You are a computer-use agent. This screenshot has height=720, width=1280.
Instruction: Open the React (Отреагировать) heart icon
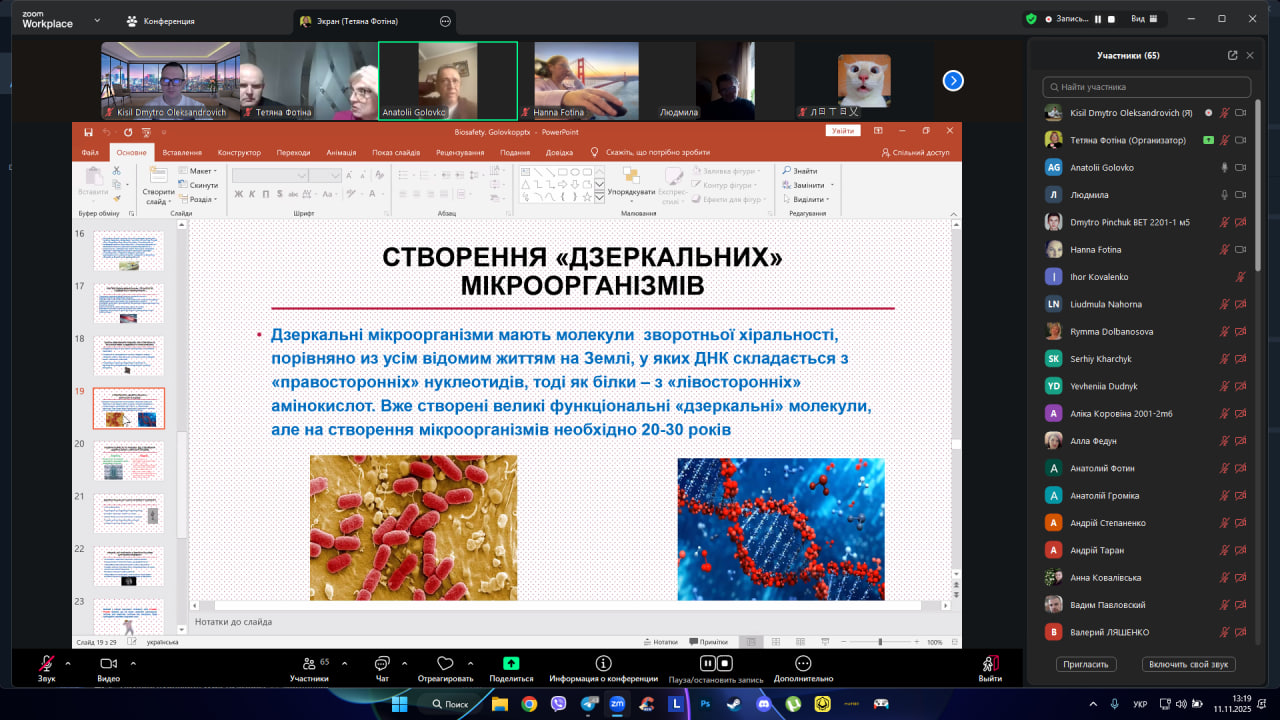pyautogui.click(x=445, y=664)
